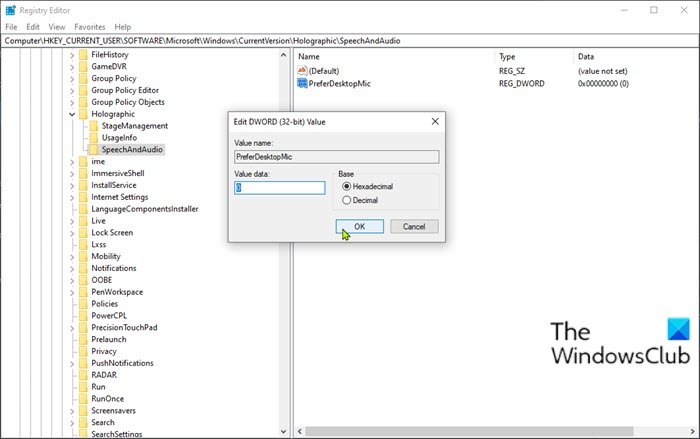Select the RunOnce tree item
Screen dimensions: 700x439
pyautogui.click(x=108, y=398)
